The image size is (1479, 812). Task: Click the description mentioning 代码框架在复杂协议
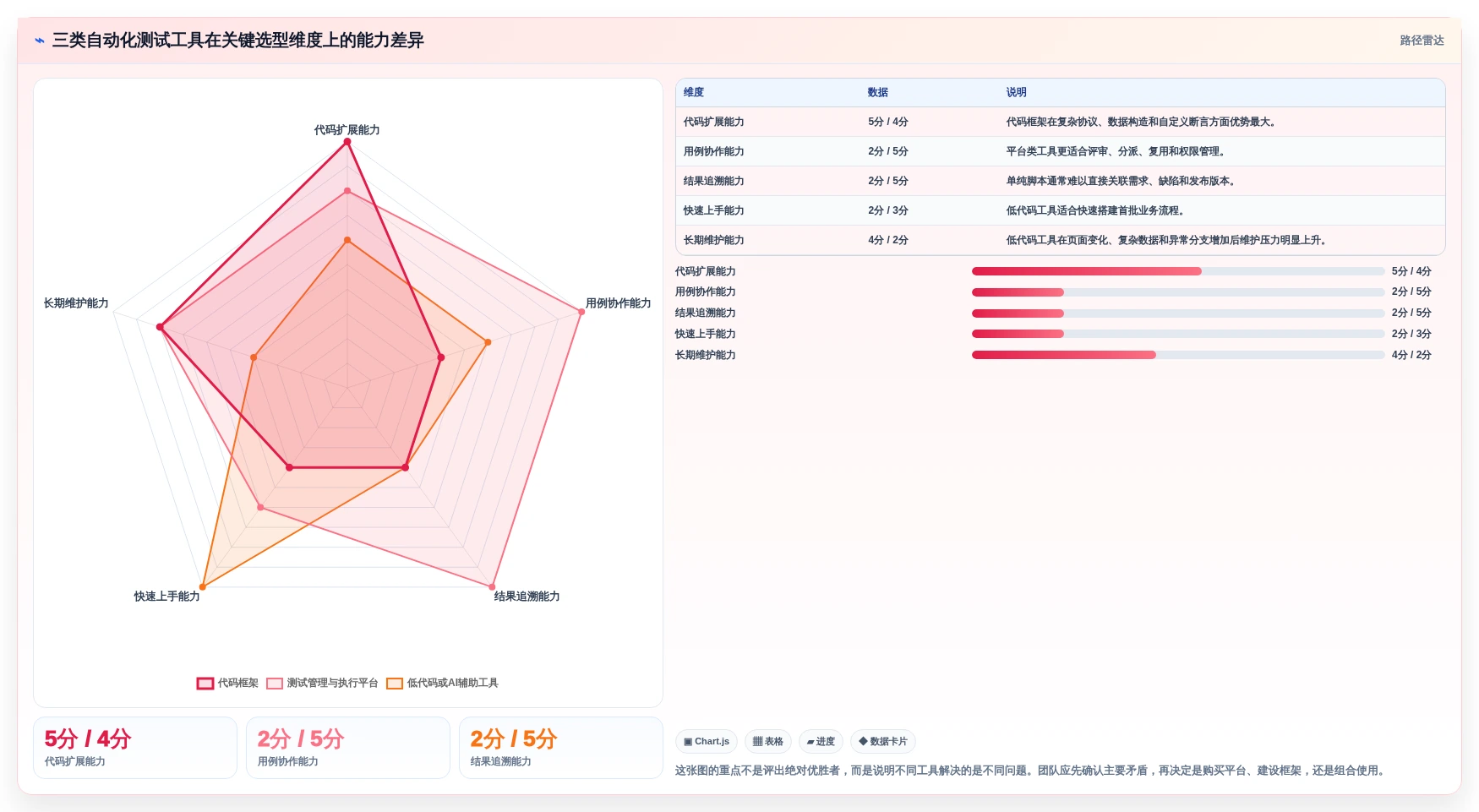point(1141,122)
